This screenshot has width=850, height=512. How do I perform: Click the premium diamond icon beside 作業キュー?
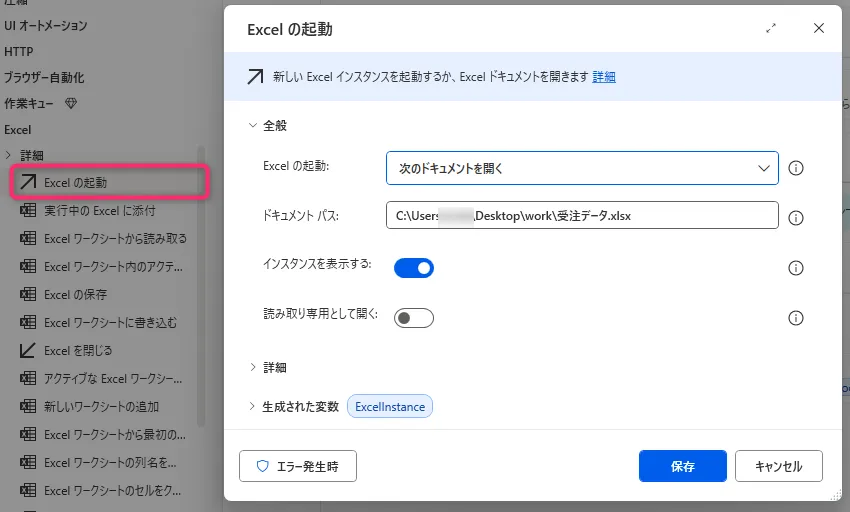(x=71, y=103)
